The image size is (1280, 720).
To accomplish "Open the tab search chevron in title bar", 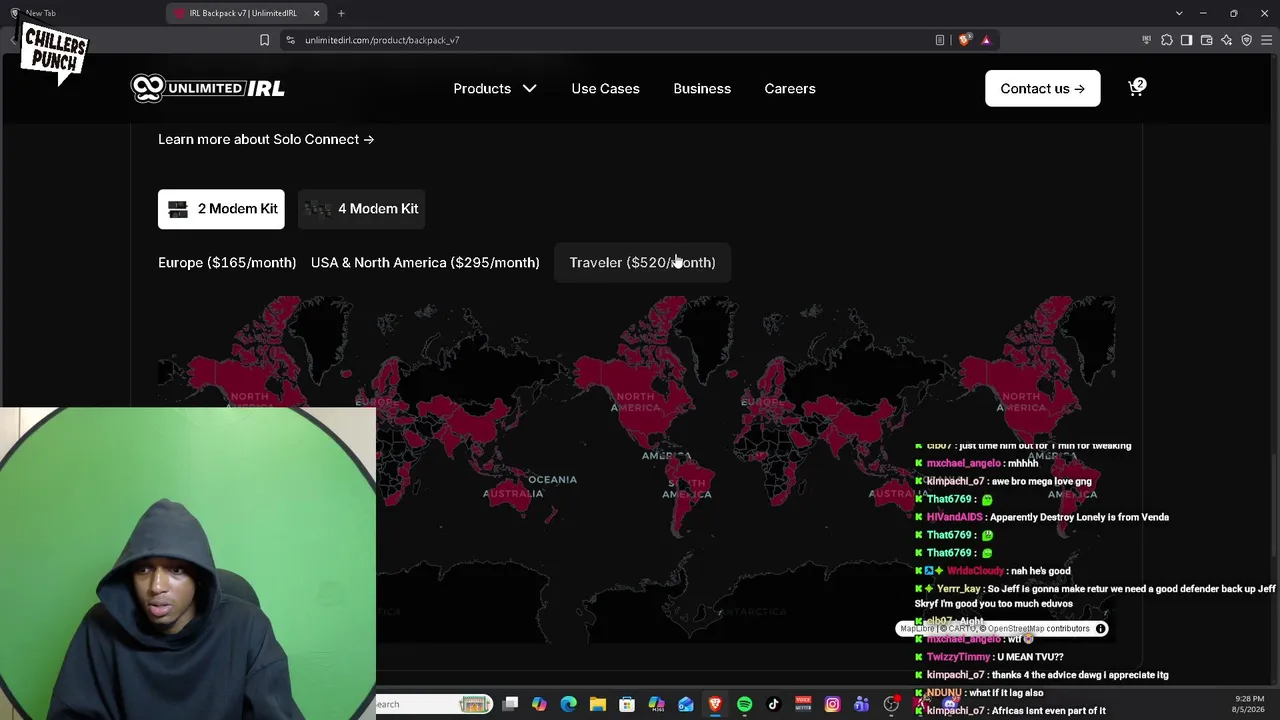I will tap(1179, 13).
